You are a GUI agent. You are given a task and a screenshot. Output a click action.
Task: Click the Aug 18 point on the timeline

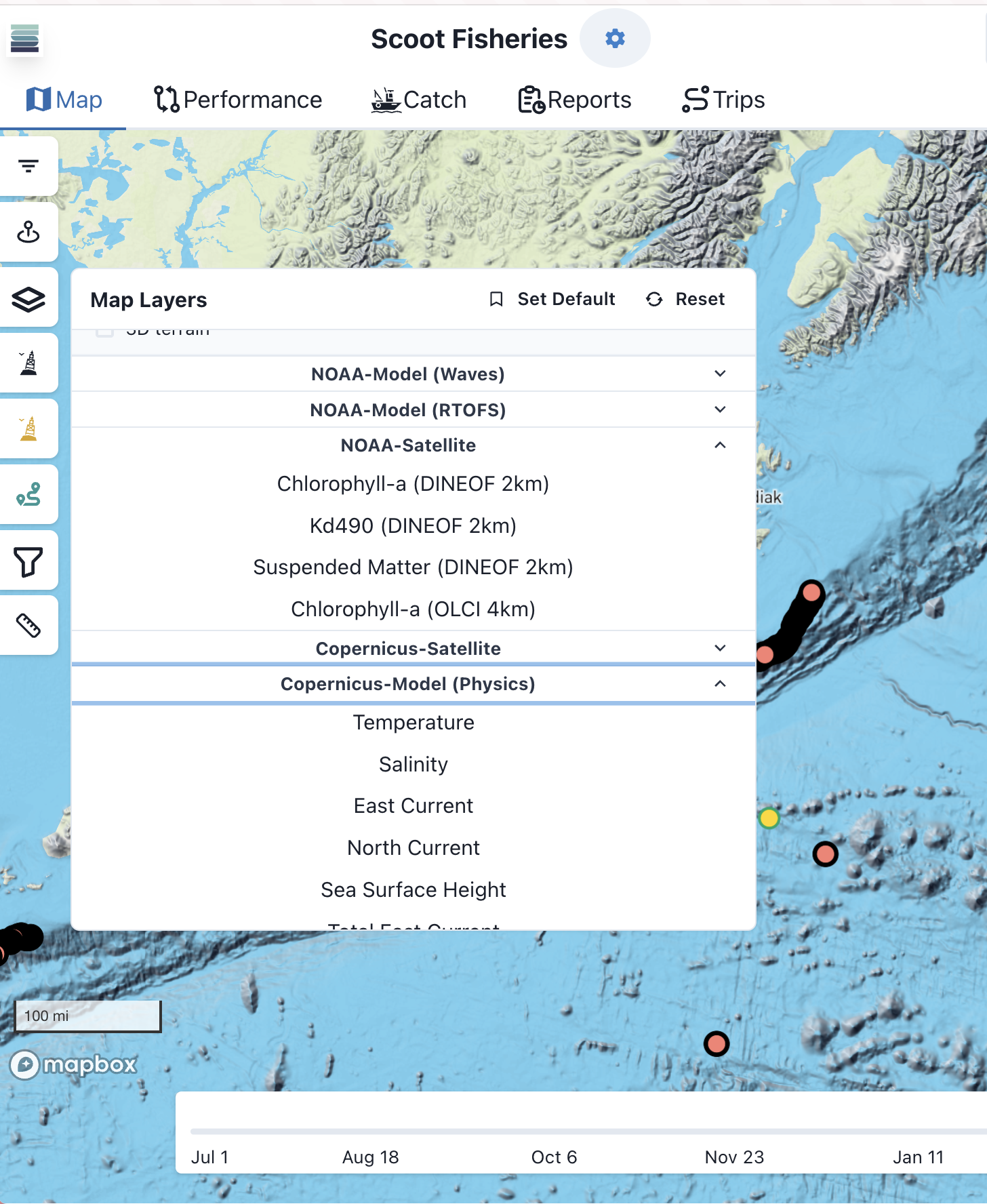click(x=370, y=1157)
